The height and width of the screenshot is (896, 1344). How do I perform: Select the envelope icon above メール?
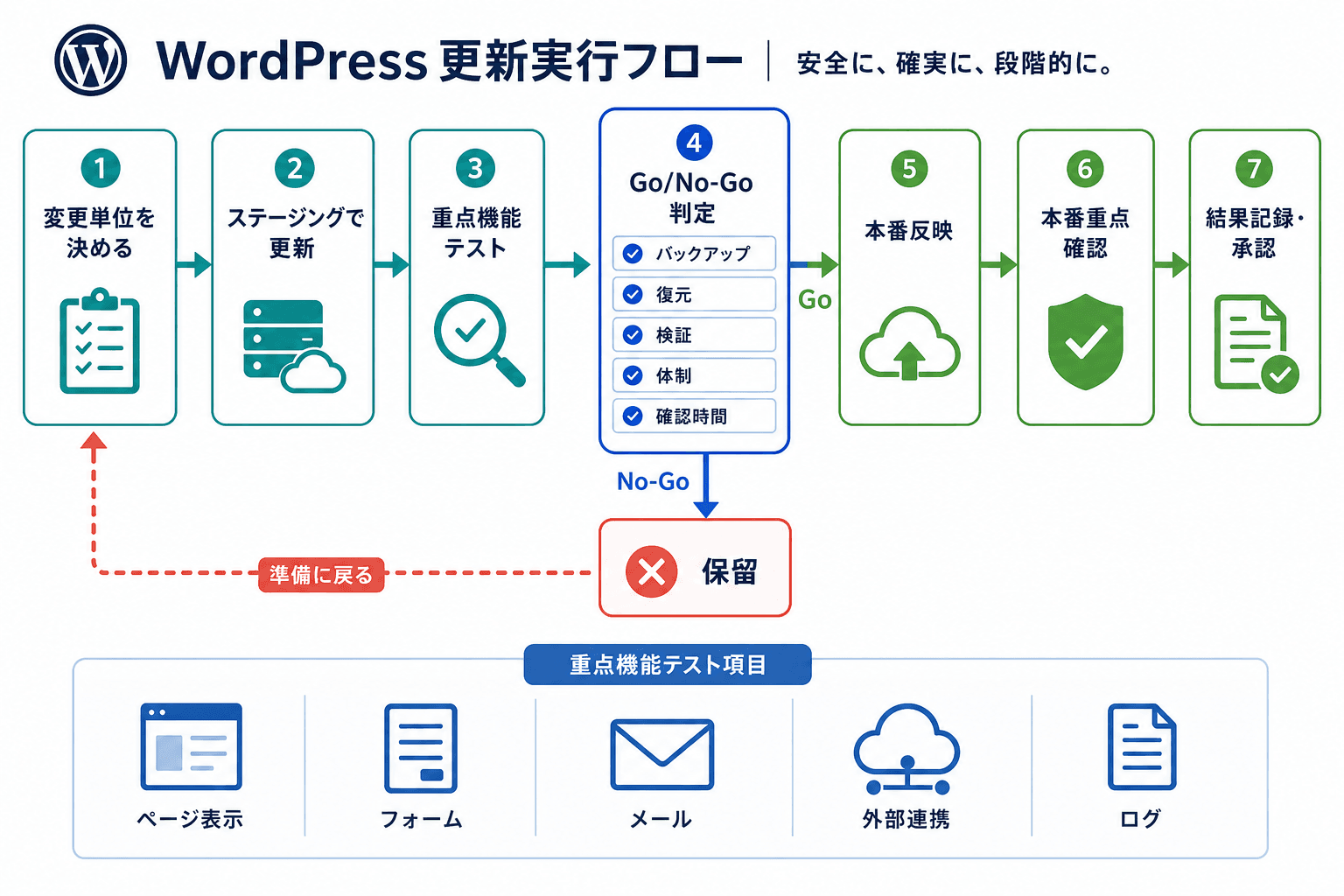point(661,754)
